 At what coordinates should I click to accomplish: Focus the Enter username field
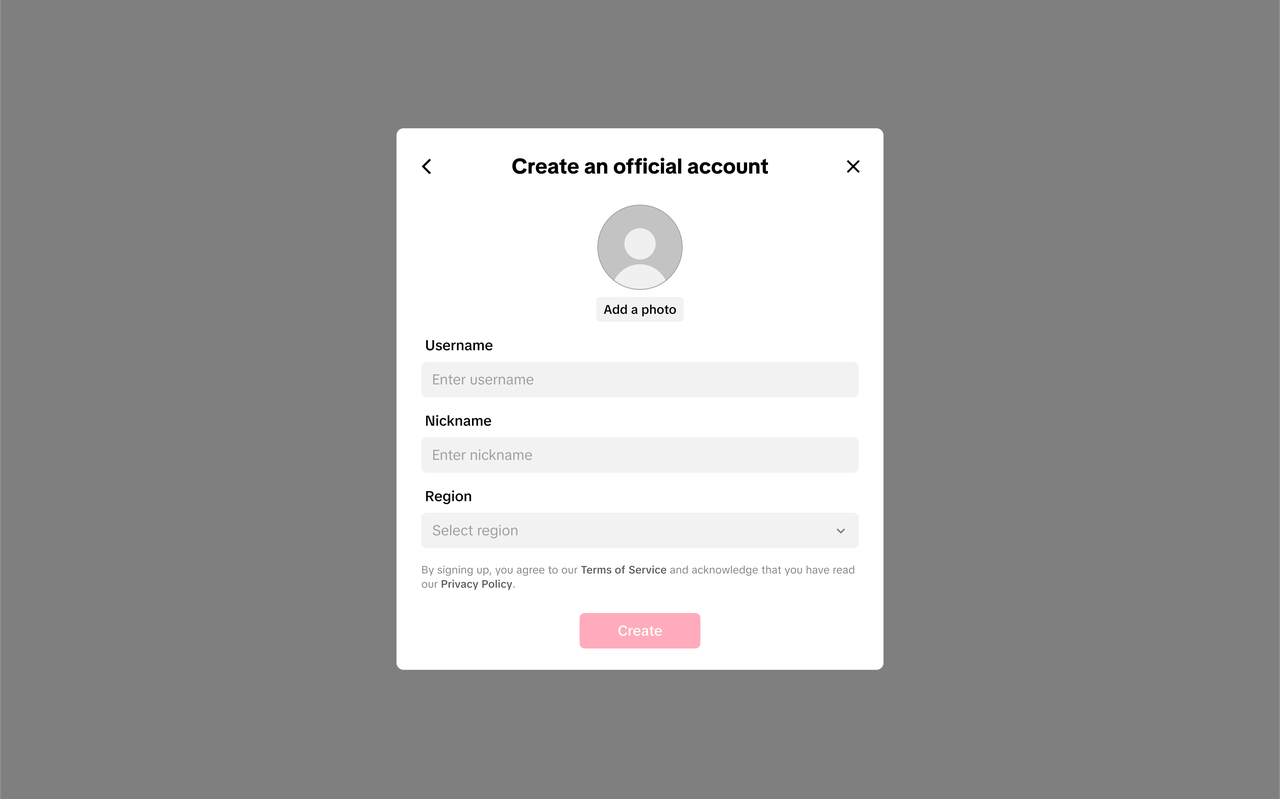(x=640, y=380)
